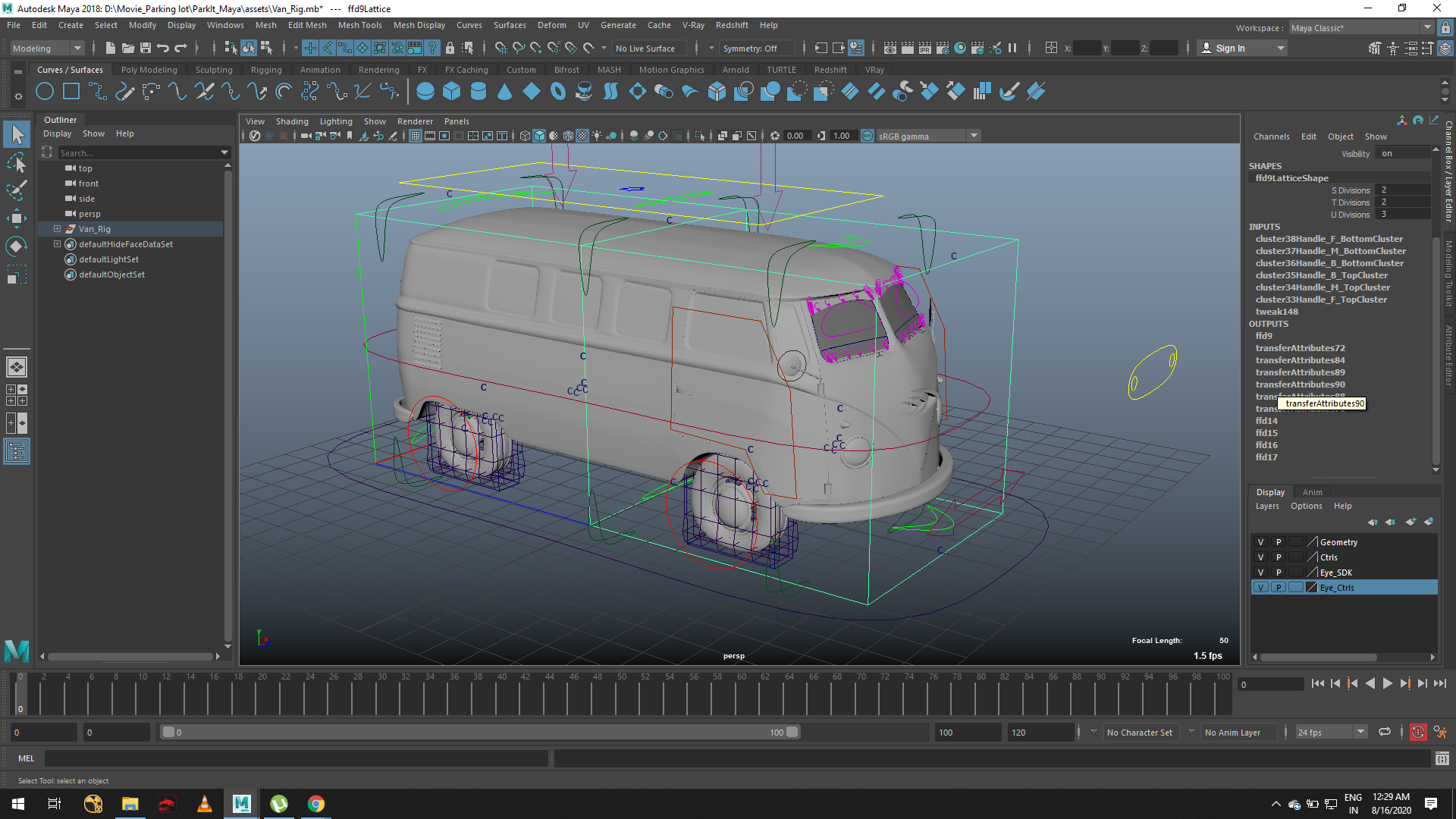Viewport: 1456px width, 819px height.
Task: Open VLC media player from taskbar
Action: (x=205, y=804)
